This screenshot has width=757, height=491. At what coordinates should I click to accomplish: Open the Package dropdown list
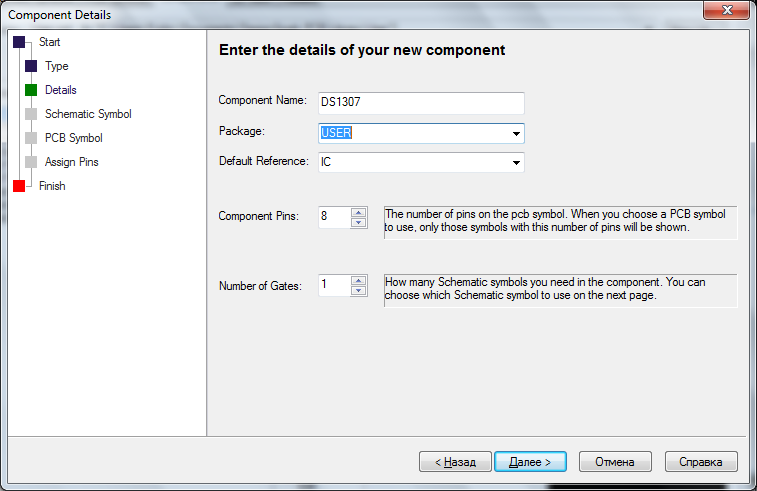pos(516,133)
